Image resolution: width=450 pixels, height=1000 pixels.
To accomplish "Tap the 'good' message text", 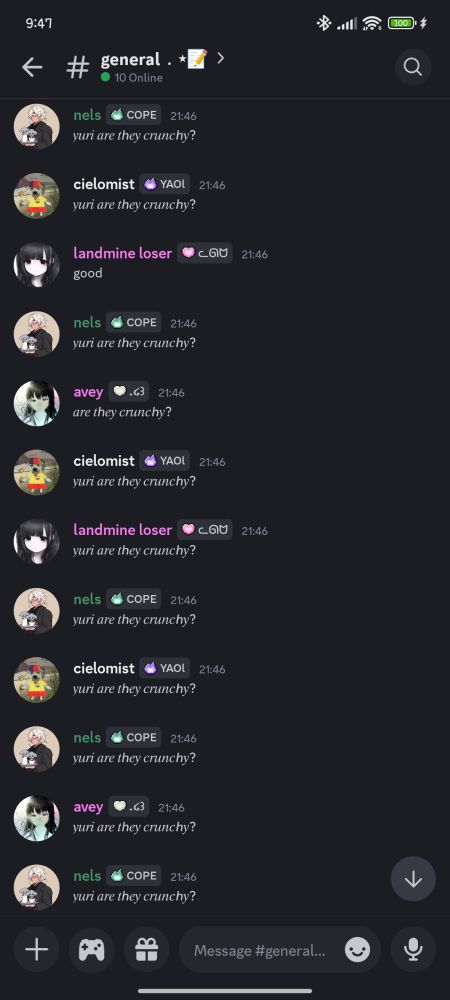I will click(87, 274).
